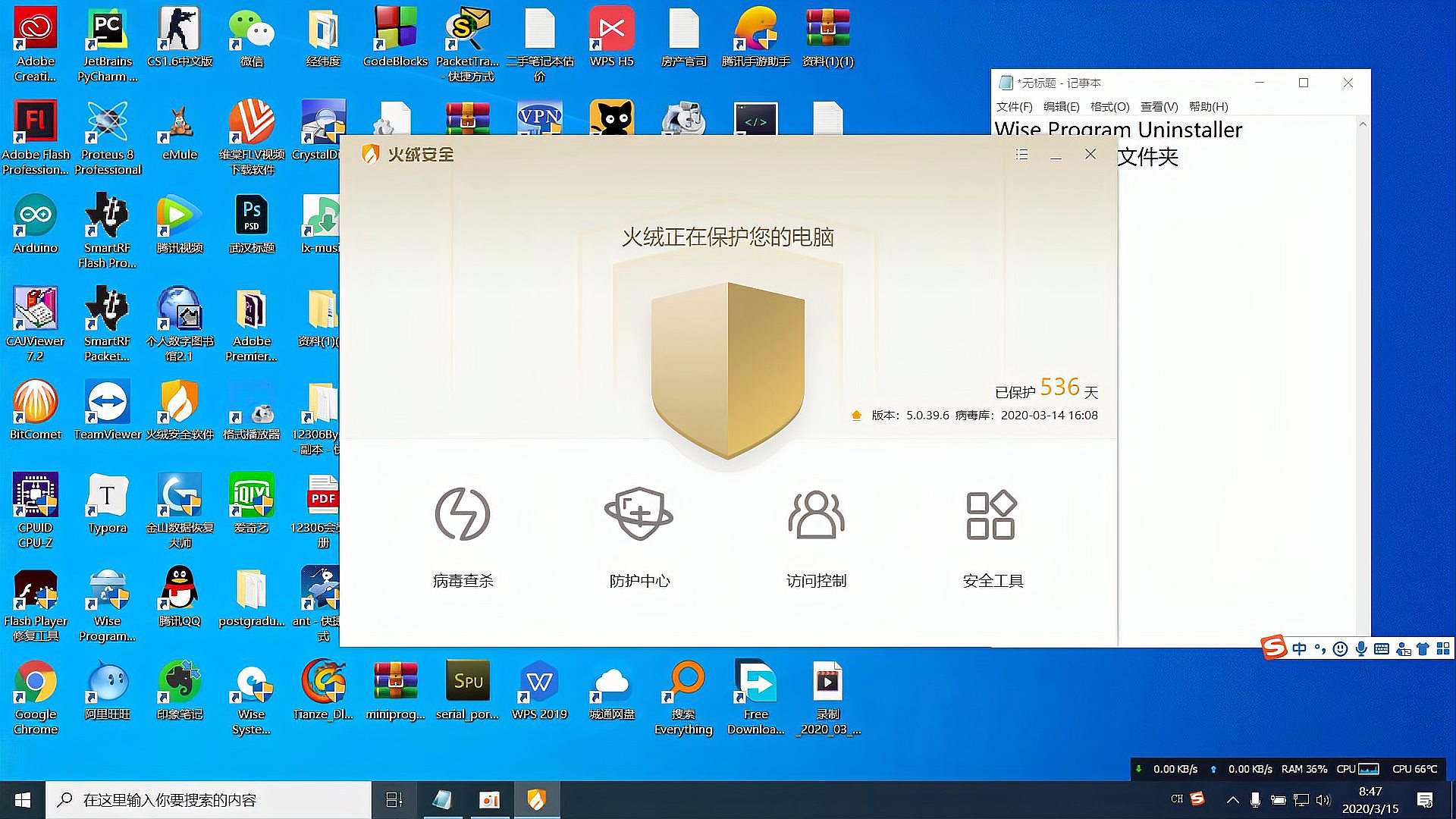Select BitComet desktop icon
Viewport: 1456px width, 819px height.
click(36, 410)
